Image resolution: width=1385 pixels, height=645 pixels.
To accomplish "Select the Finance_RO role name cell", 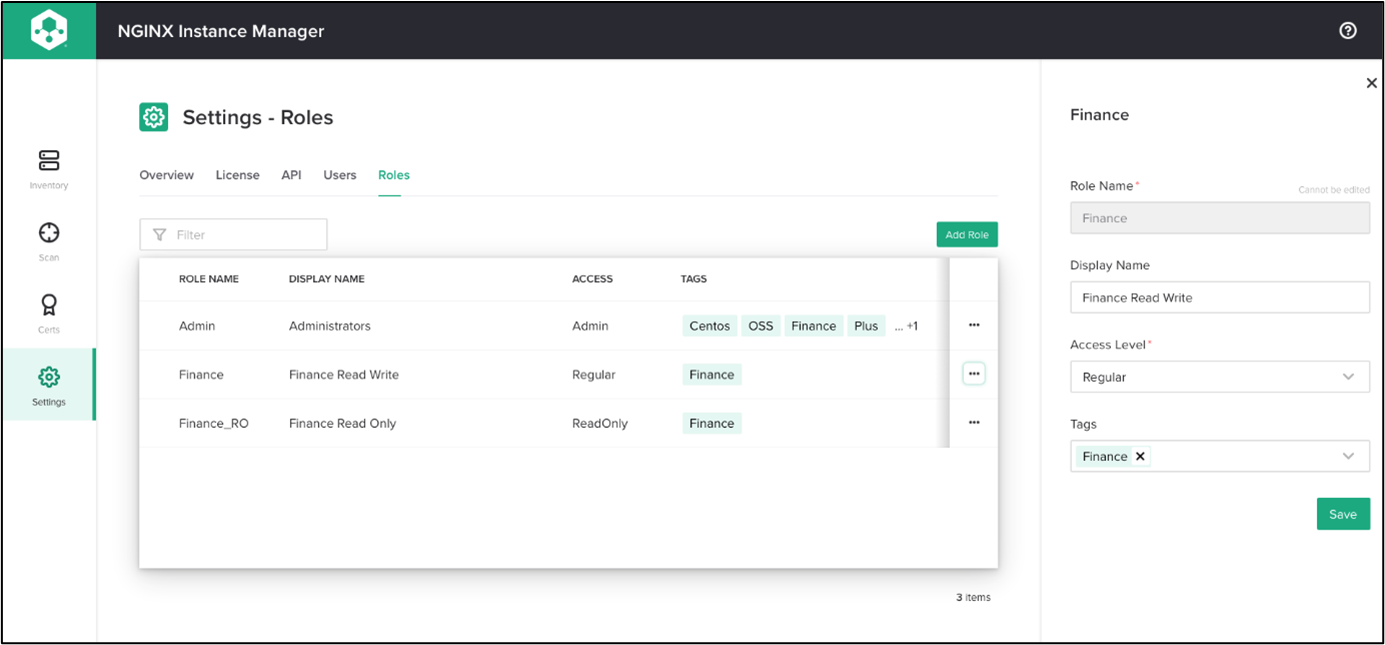I will pyautogui.click(x=214, y=424).
